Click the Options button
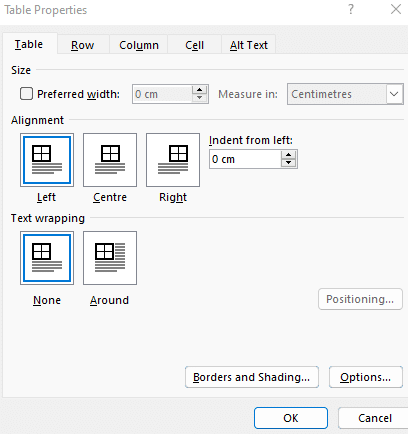The width and height of the screenshot is (408, 434). click(x=366, y=377)
